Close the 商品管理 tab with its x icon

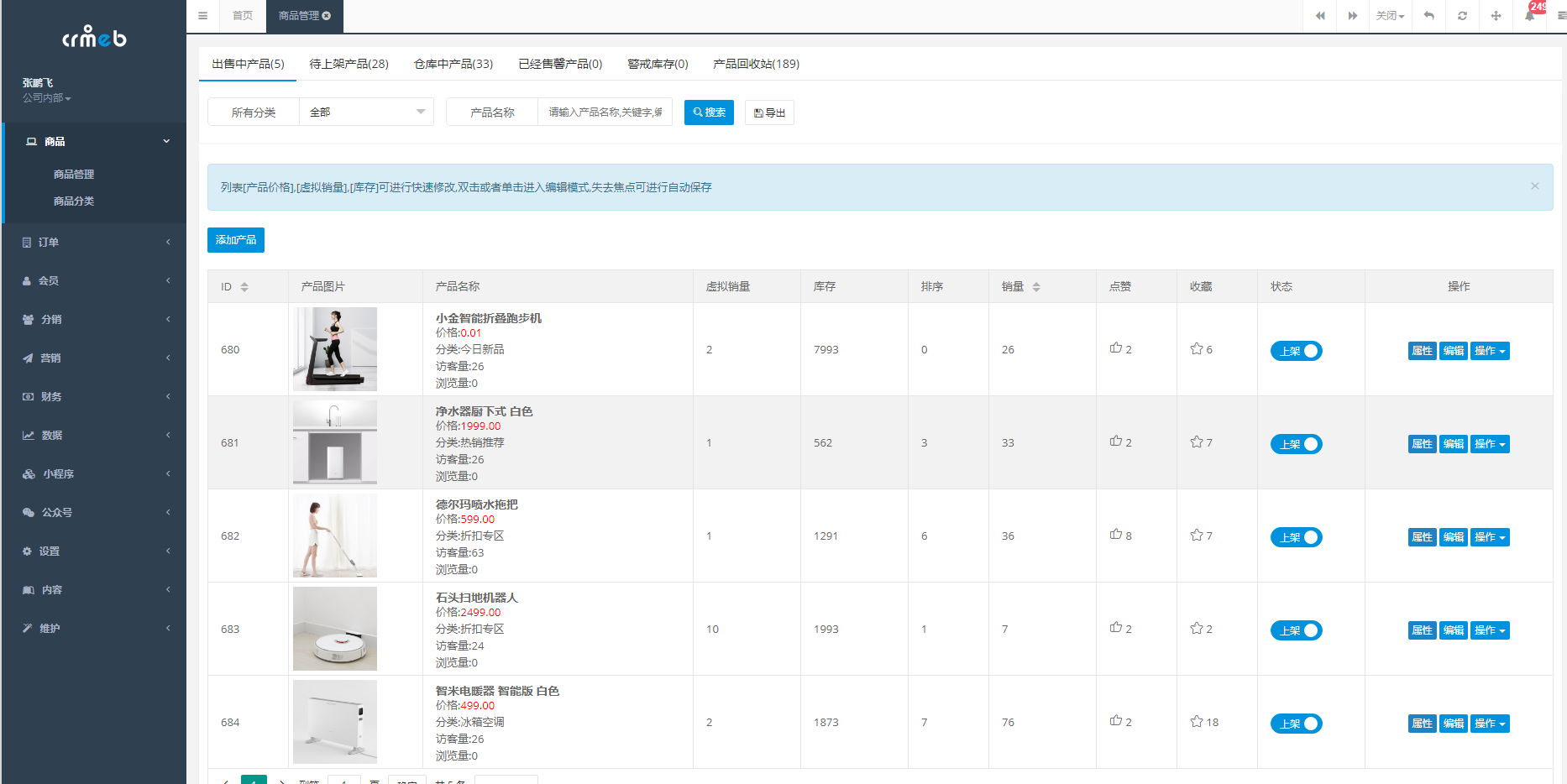(x=327, y=16)
